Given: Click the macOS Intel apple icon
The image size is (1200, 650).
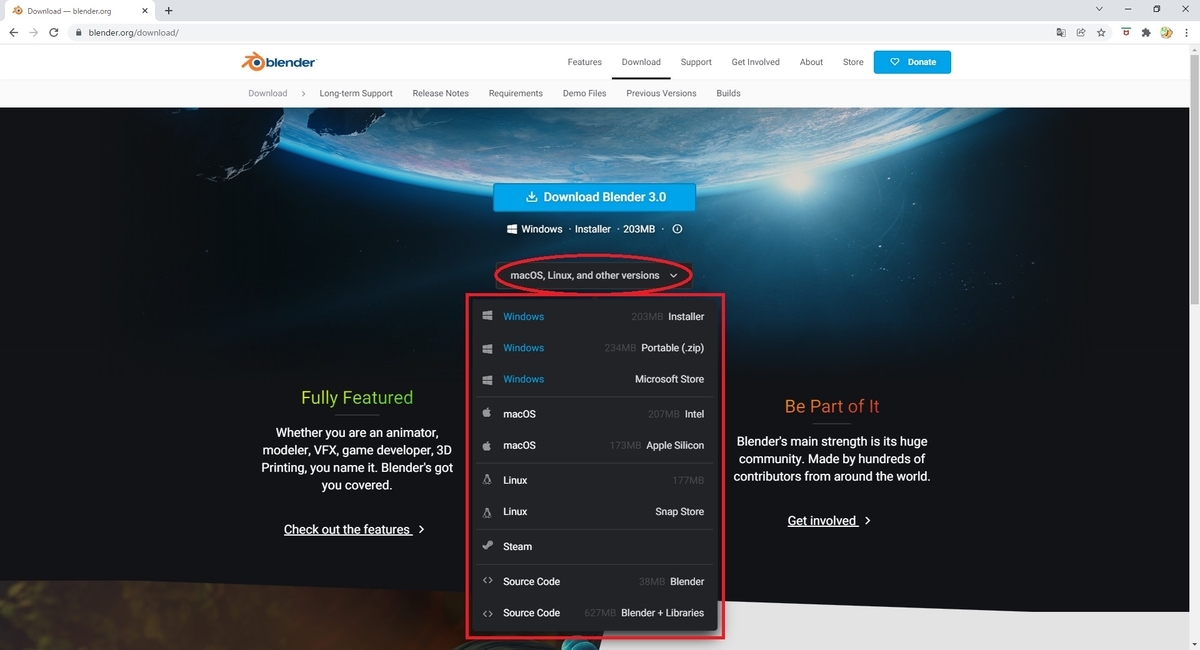Looking at the screenshot, I should (487, 413).
